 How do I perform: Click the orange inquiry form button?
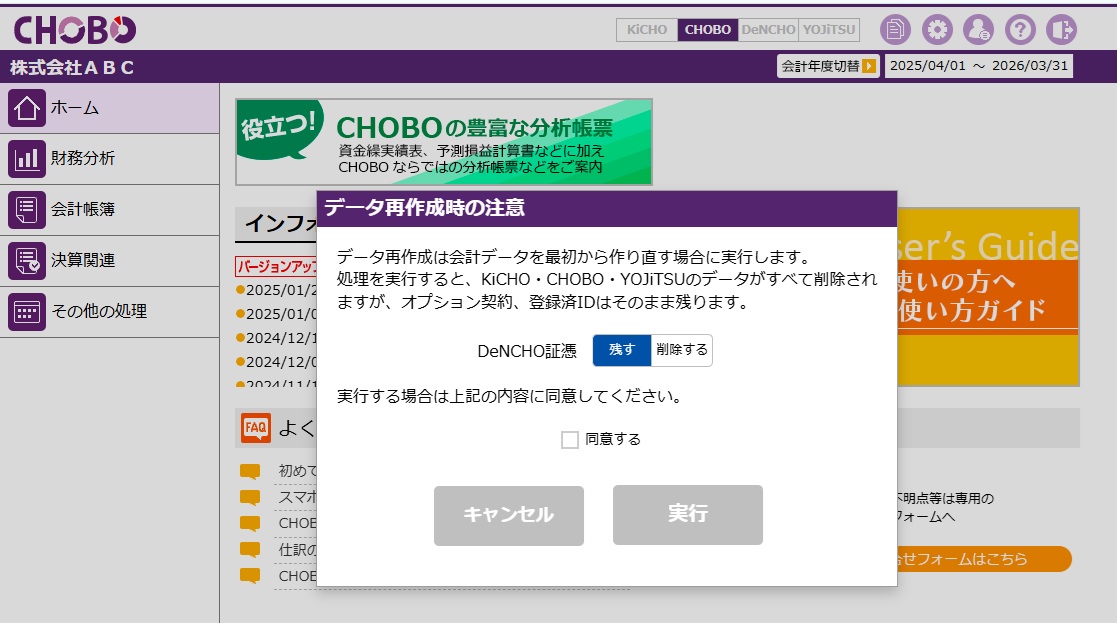984,559
